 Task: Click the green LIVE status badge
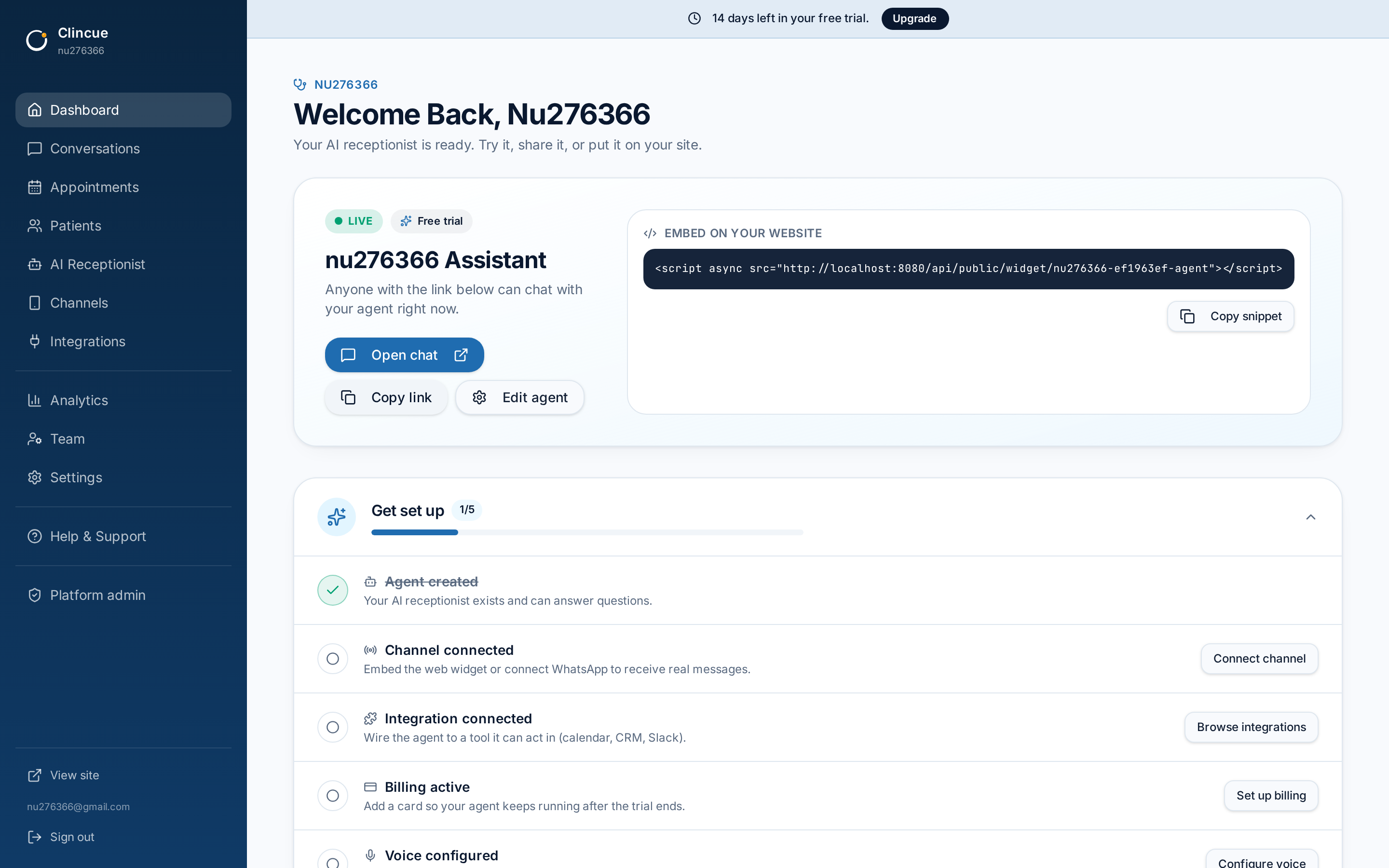click(x=354, y=221)
